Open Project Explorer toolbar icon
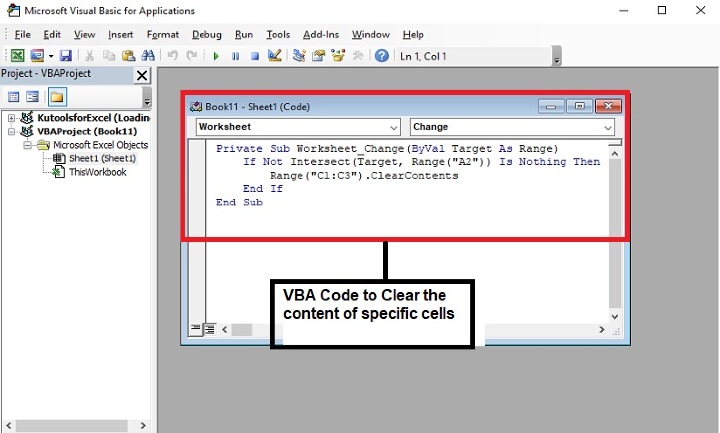The image size is (720, 433). (x=299, y=56)
